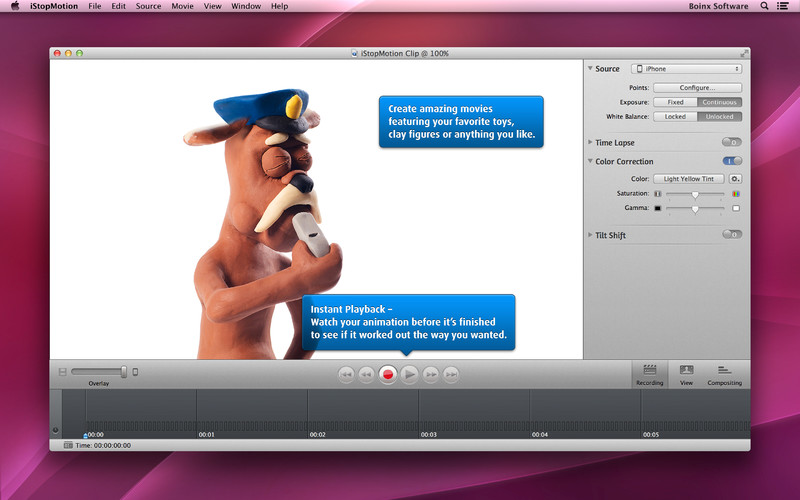Set Exposure to Fixed
Screen dimensions: 800x500
point(675,102)
